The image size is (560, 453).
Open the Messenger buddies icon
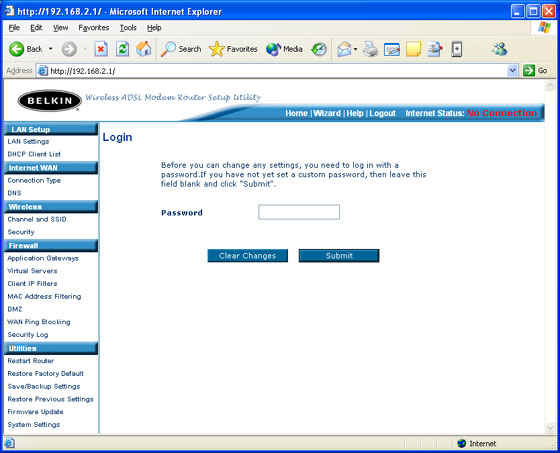(x=500, y=49)
